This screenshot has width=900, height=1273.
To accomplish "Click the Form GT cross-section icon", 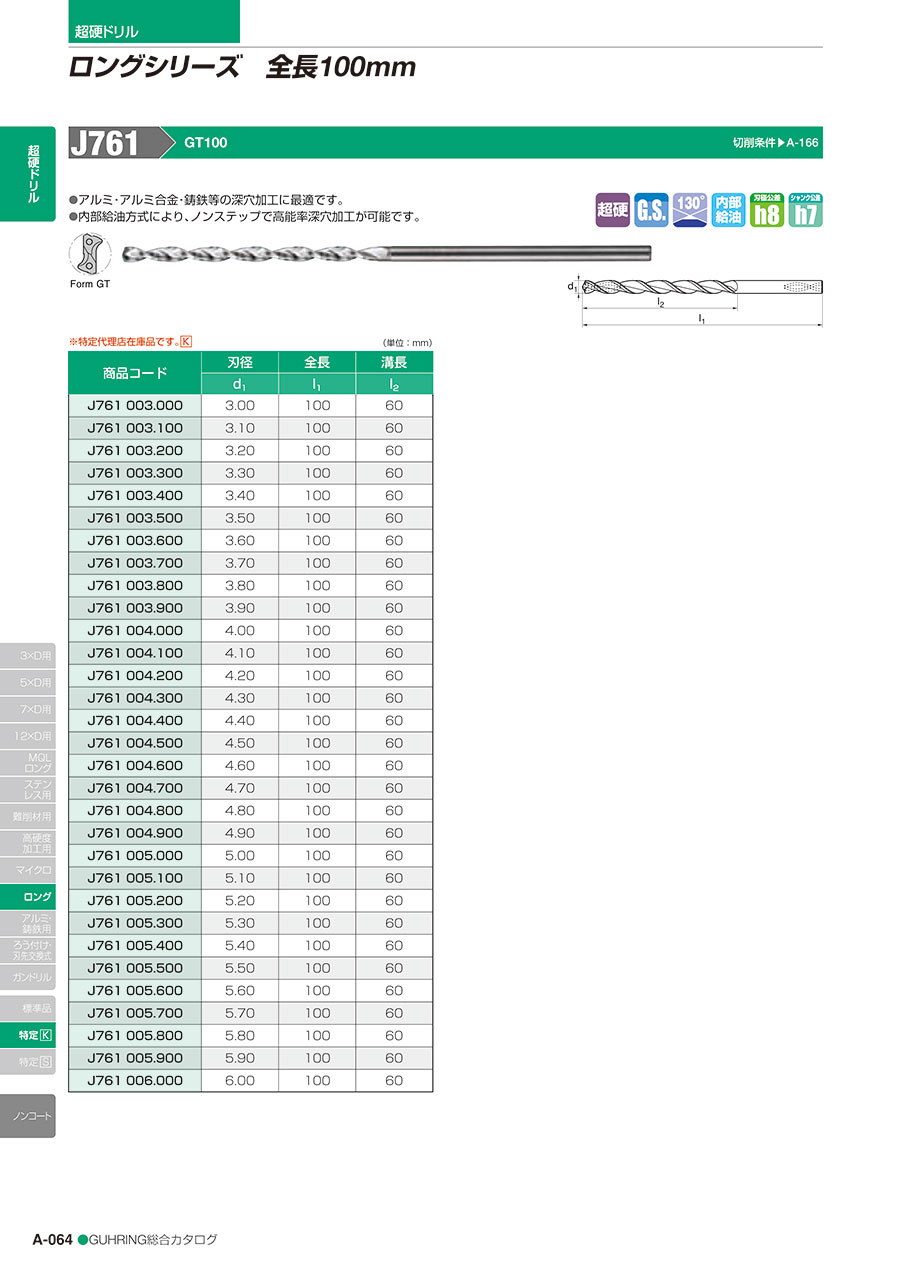I will click(x=90, y=255).
